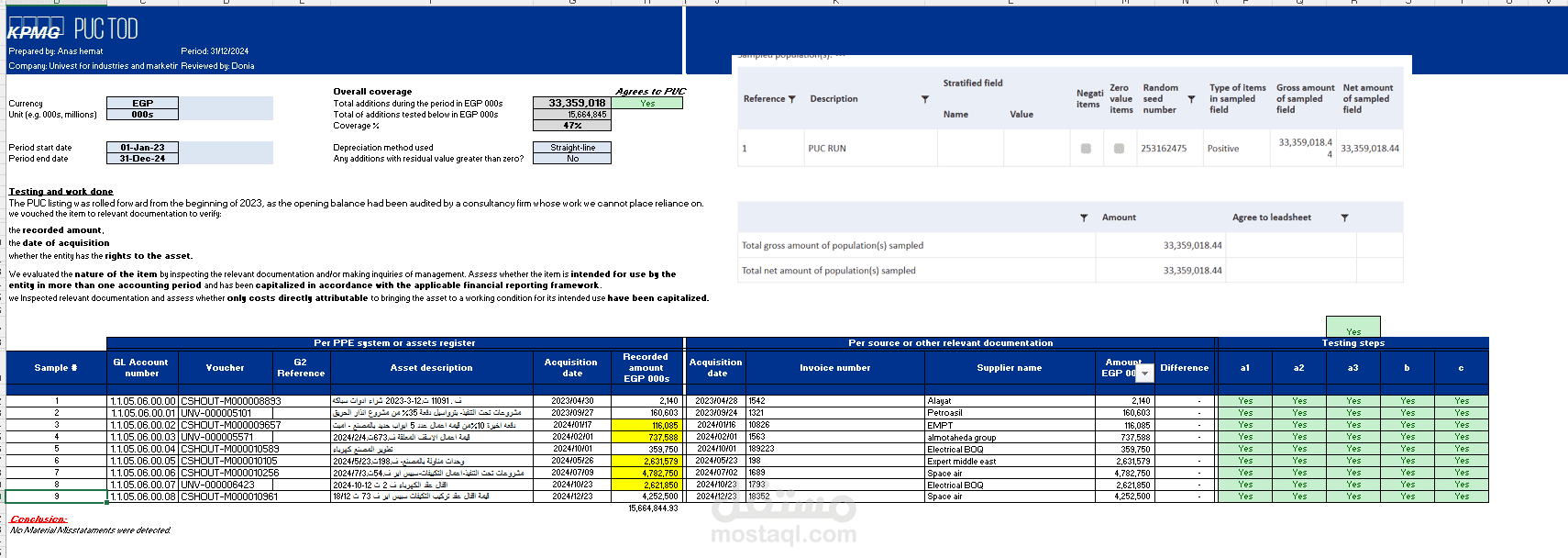
Task: Open the Description column filter icon
Action: pyautogui.click(x=924, y=99)
